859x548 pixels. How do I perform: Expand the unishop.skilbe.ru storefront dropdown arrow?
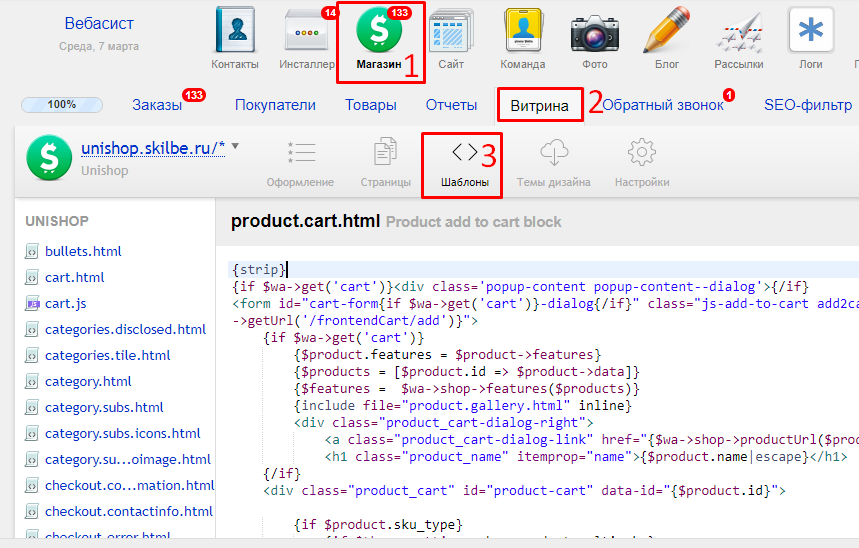235,147
